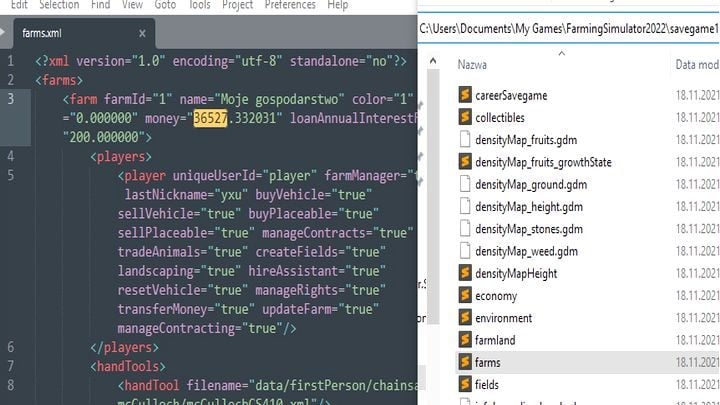Select the collectibles file icon

click(x=465, y=117)
